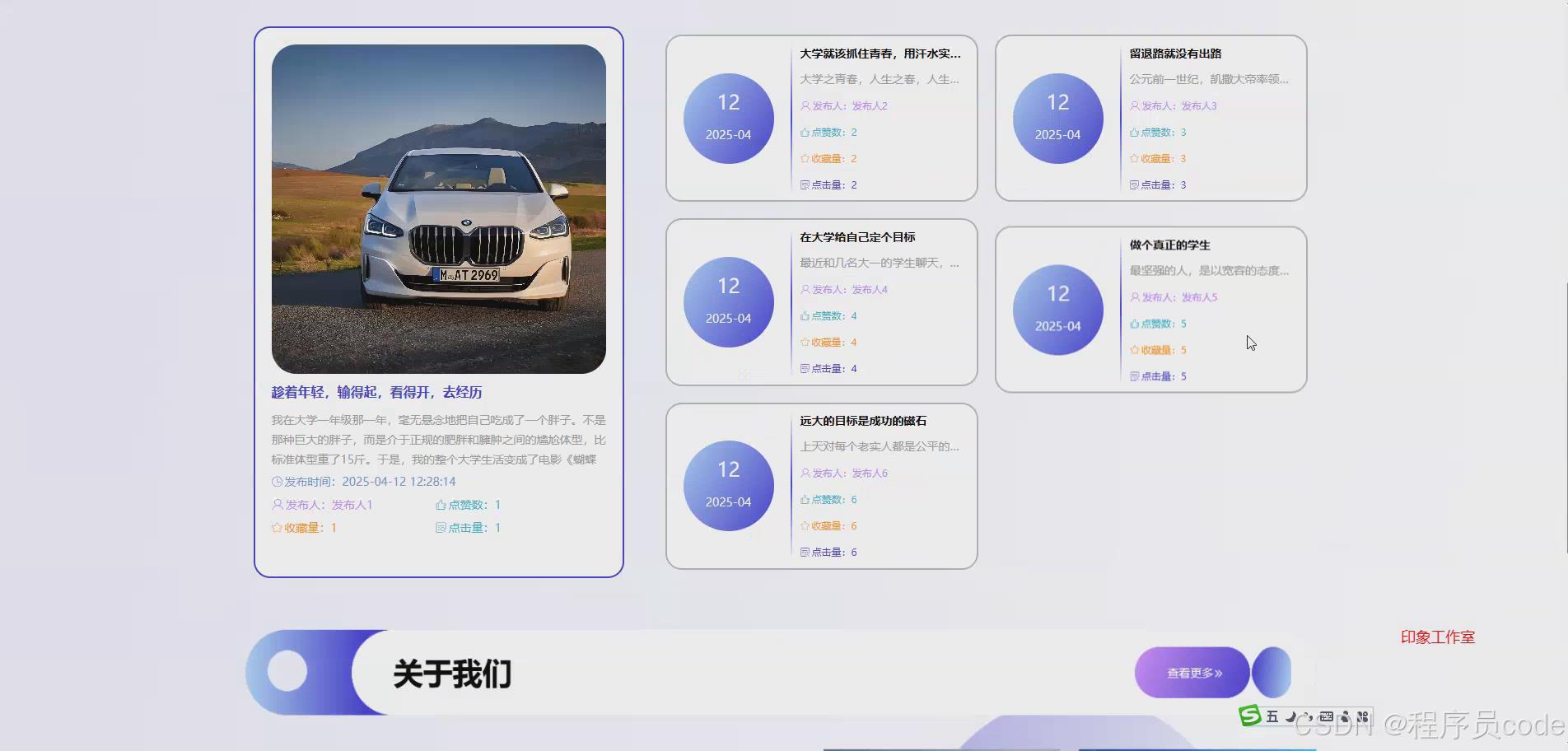Click the clock icon beside publish time 2025-04-12
The height and width of the screenshot is (751, 1568).
click(x=277, y=481)
